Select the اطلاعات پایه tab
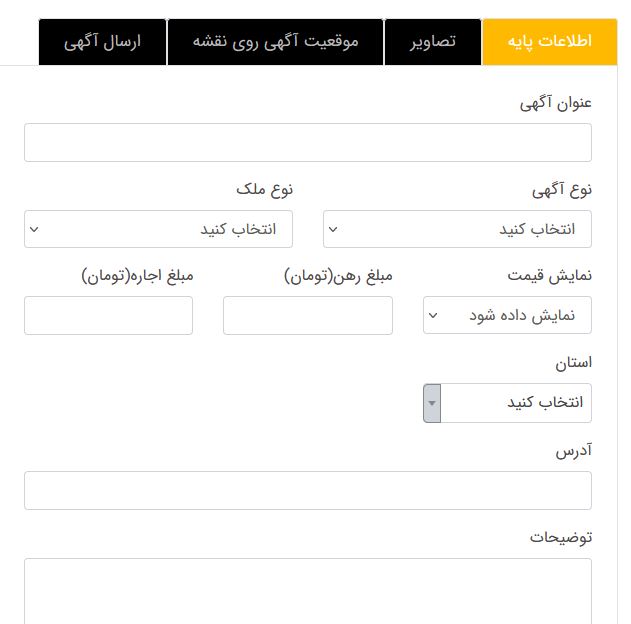This screenshot has width=631, height=624. pos(550,41)
